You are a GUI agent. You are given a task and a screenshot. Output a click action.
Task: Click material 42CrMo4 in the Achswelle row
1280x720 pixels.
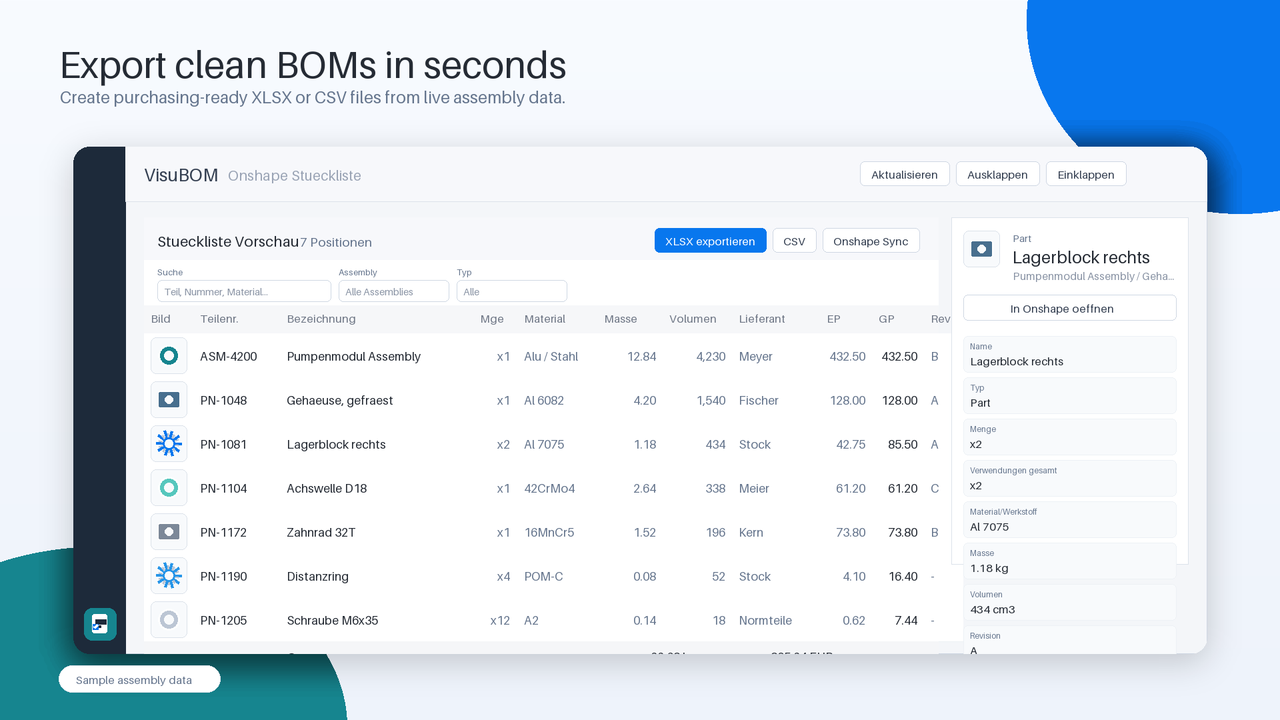(x=550, y=488)
